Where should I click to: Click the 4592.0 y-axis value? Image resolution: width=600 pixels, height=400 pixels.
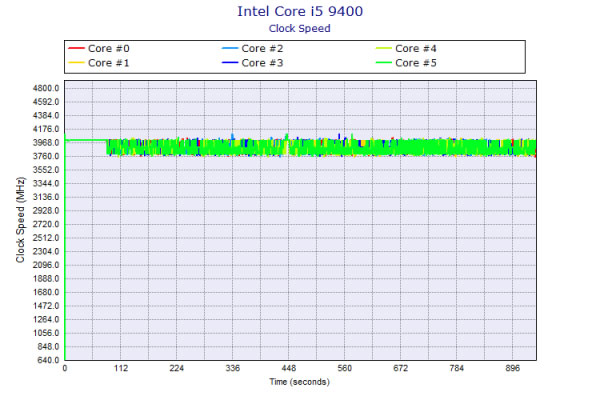pyautogui.click(x=46, y=102)
